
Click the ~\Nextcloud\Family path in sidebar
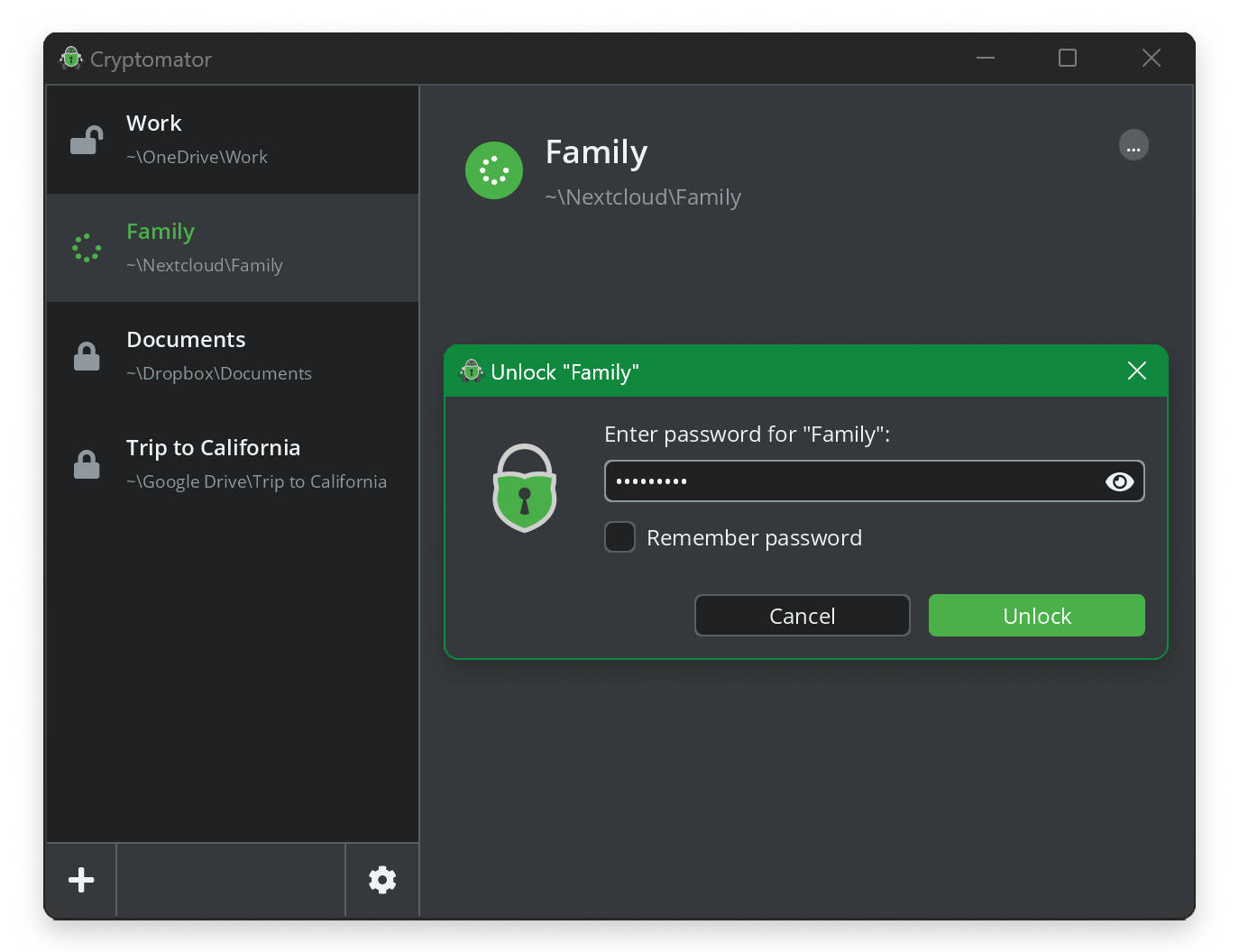(205, 265)
